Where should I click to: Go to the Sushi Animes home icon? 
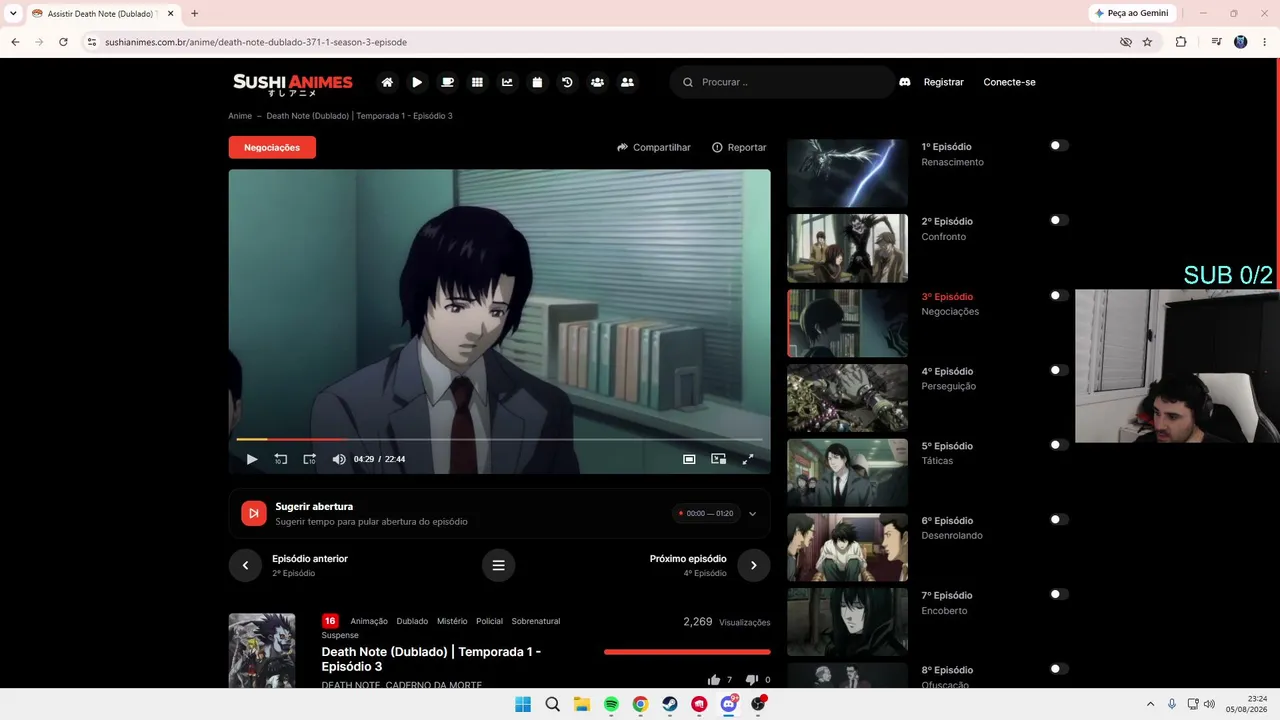[387, 82]
